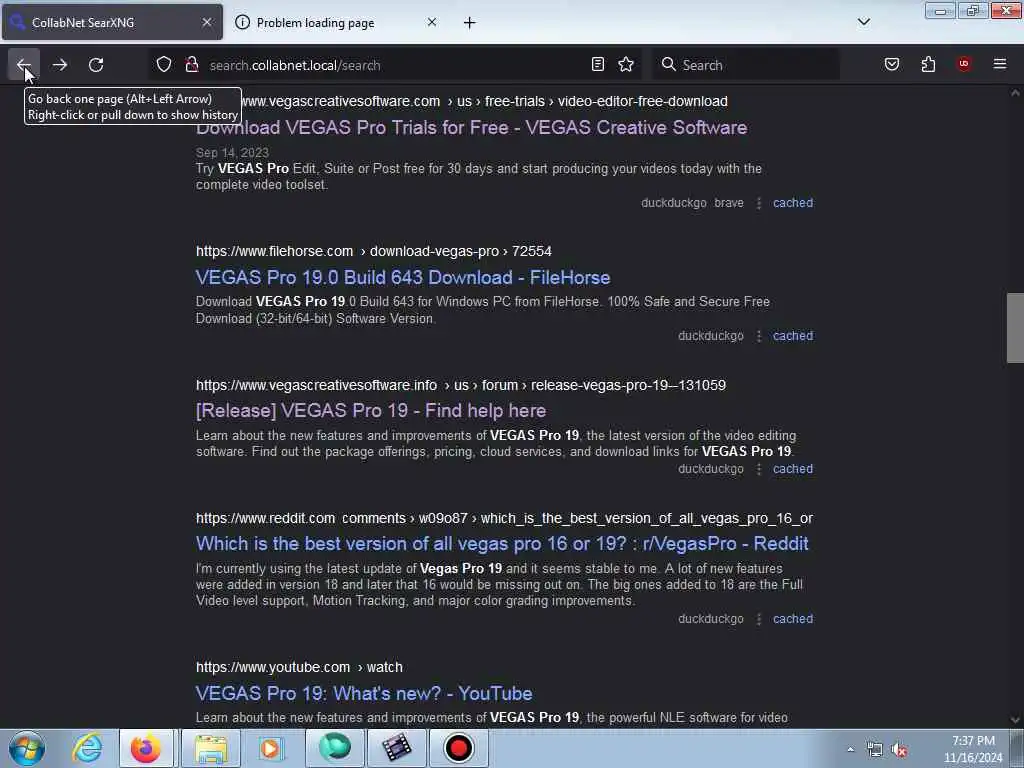Open uBlock Origin extension icon
1024x768 pixels.
[x=964, y=64]
